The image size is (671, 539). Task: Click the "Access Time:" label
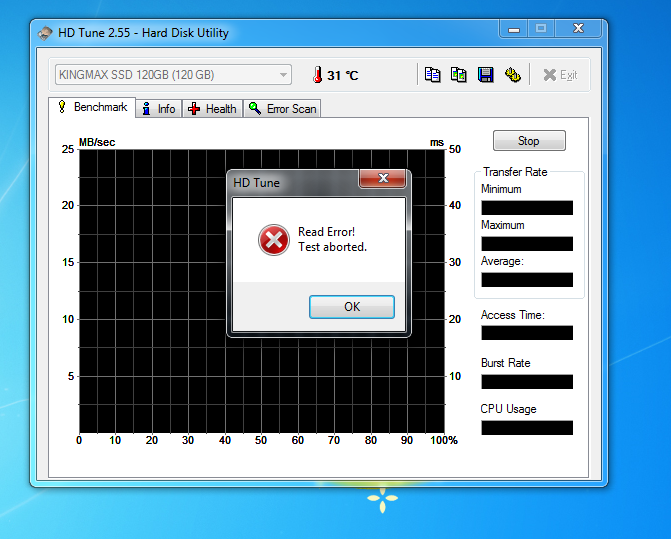click(513, 315)
